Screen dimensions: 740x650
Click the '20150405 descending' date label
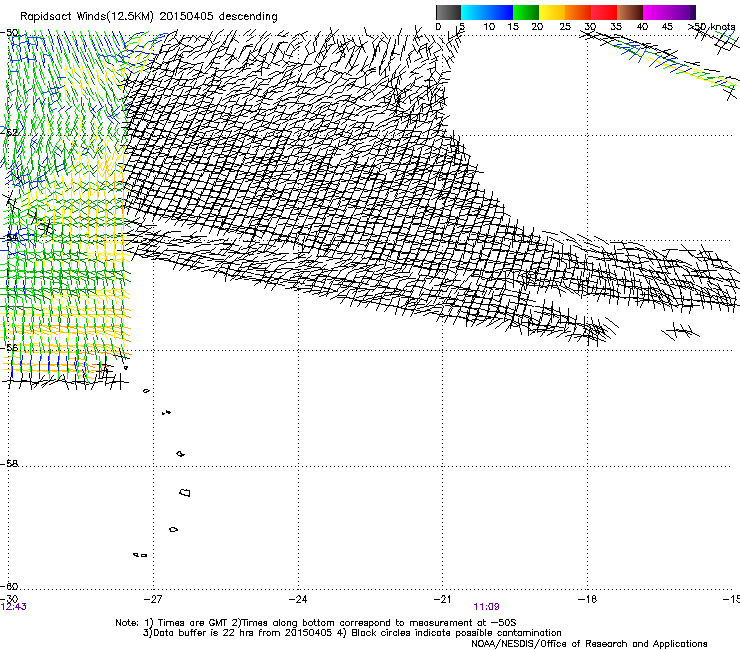(219, 16)
